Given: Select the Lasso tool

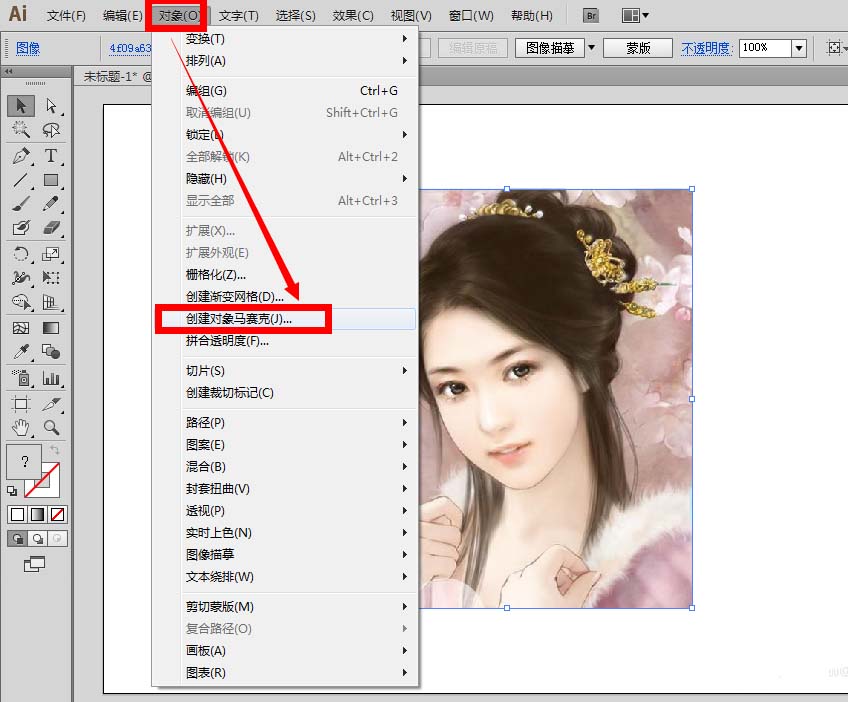Looking at the screenshot, I should click(51, 129).
